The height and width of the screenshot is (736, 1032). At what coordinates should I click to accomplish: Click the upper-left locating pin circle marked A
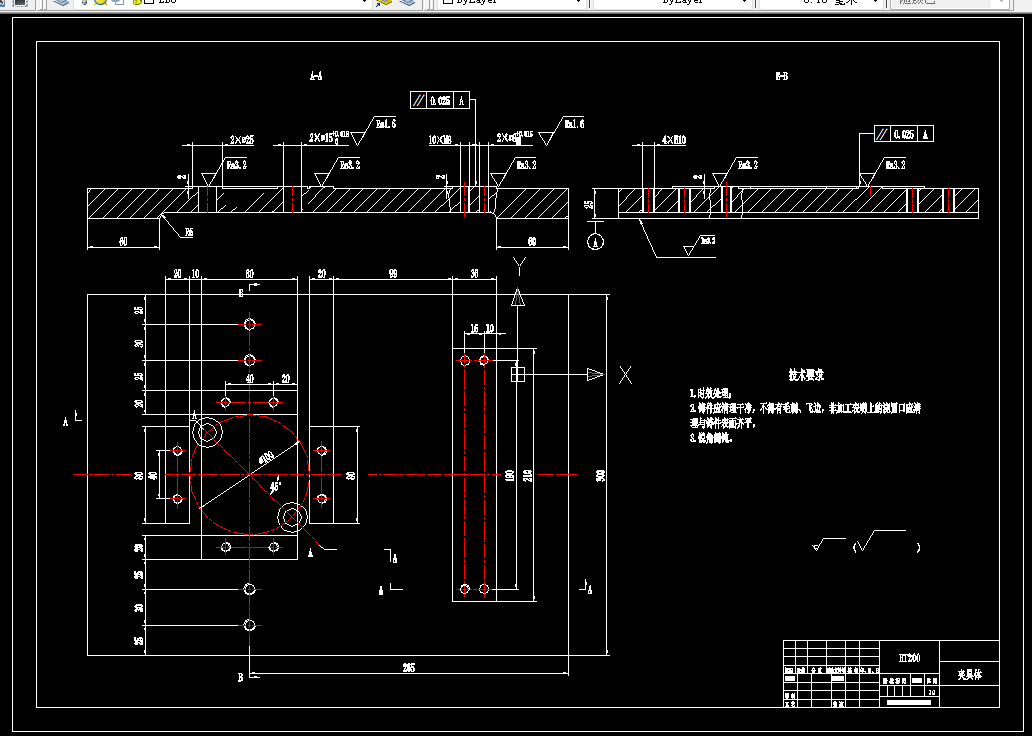coord(208,433)
